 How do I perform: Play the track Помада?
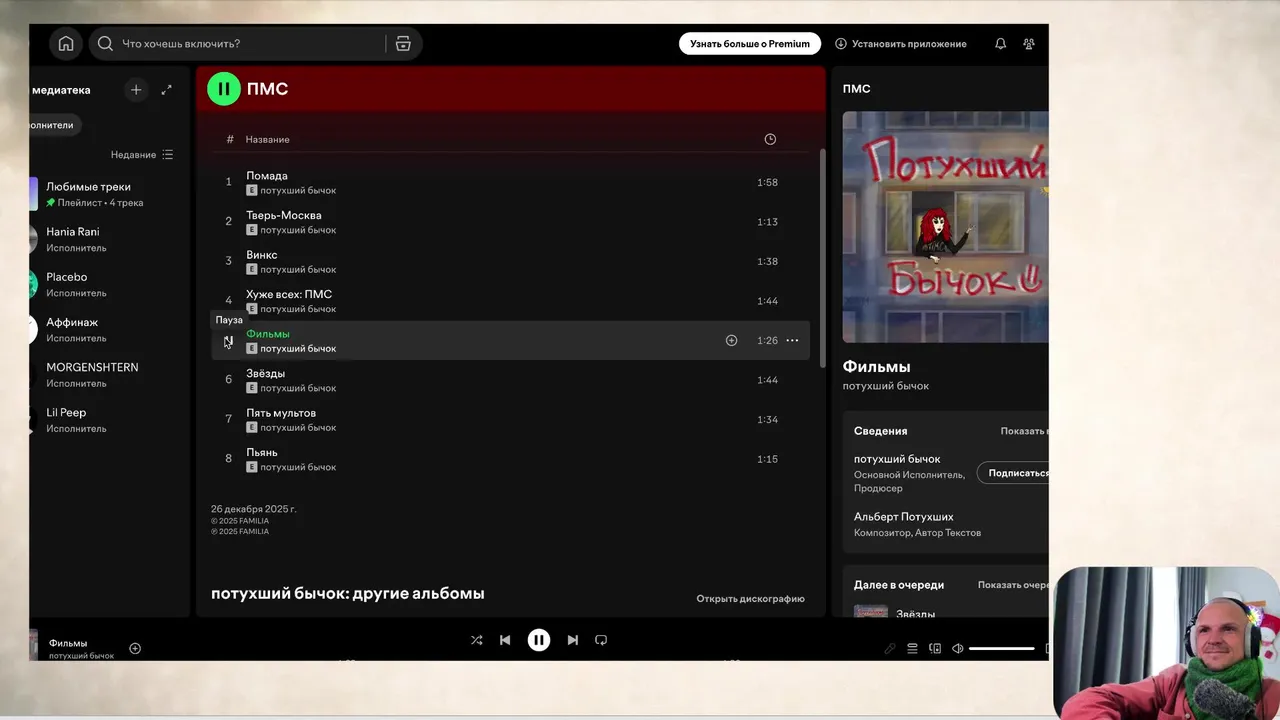[x=511, y=182]
